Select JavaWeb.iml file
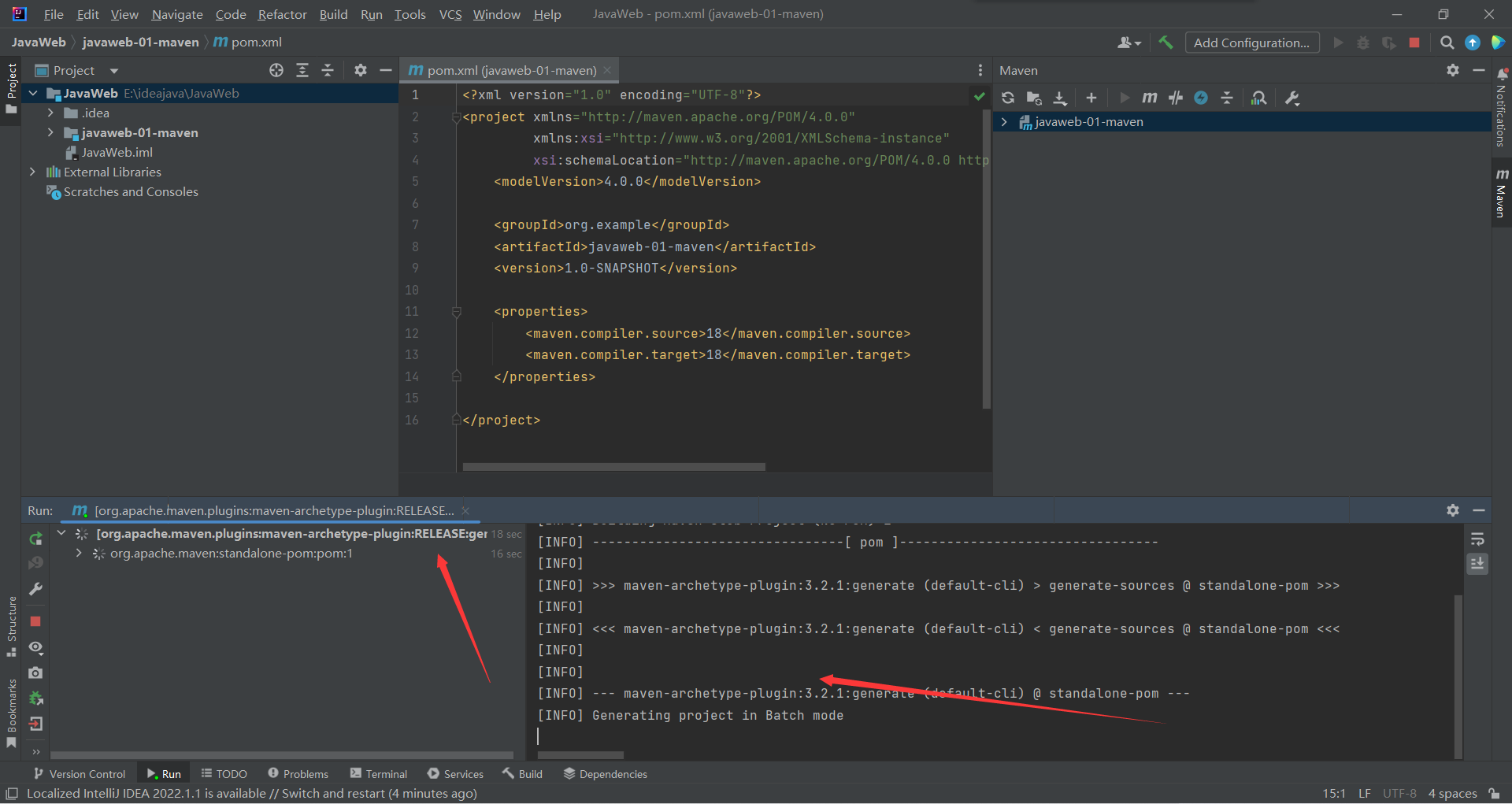Image resolution: width=1512 pixels, height=804 pixels. tap(117, 153)
